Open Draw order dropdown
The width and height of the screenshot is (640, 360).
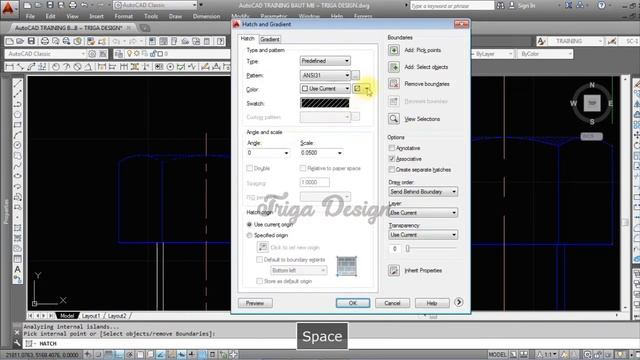pyautogui.click(x=423, y=191)
